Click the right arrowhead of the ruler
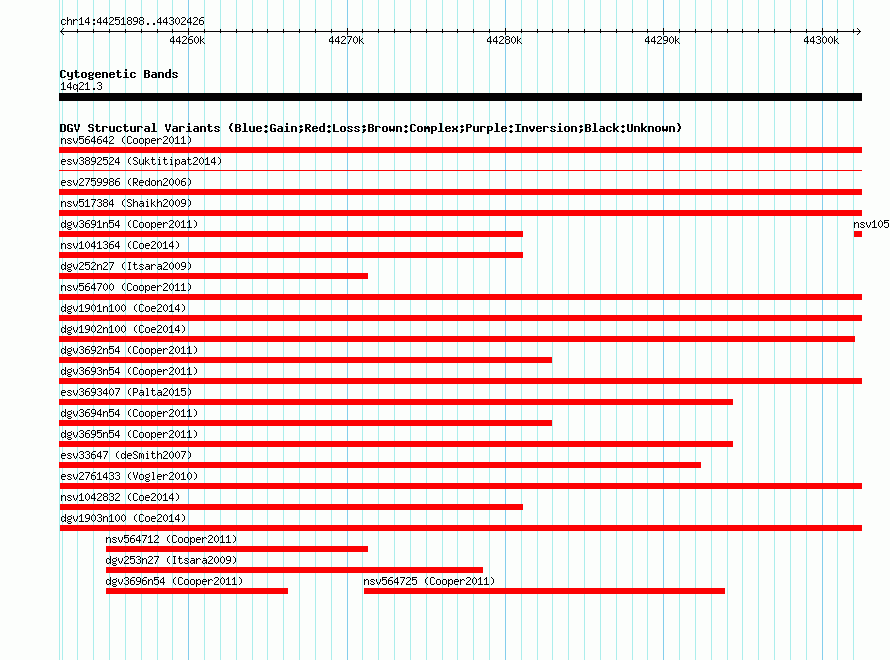The width and height of the screenshot is (890, 660). pos(858,31)
